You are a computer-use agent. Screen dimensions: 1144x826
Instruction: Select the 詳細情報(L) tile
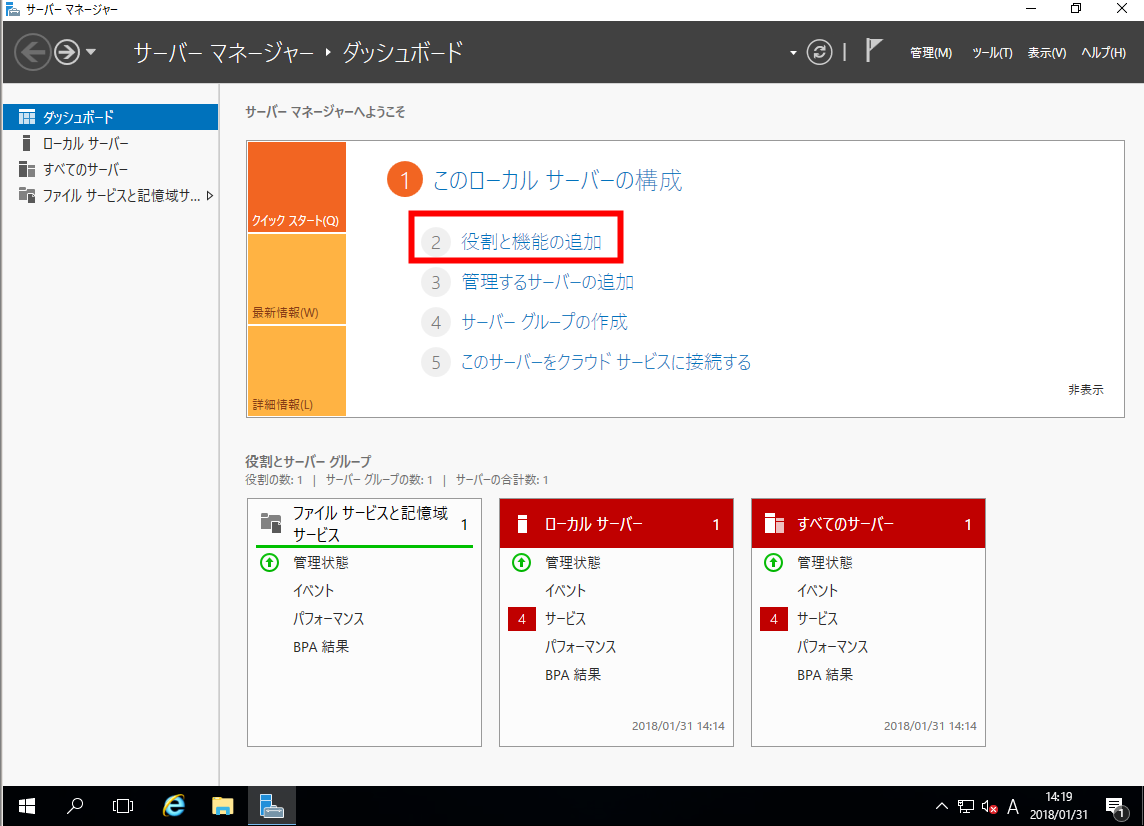[297, 371]
